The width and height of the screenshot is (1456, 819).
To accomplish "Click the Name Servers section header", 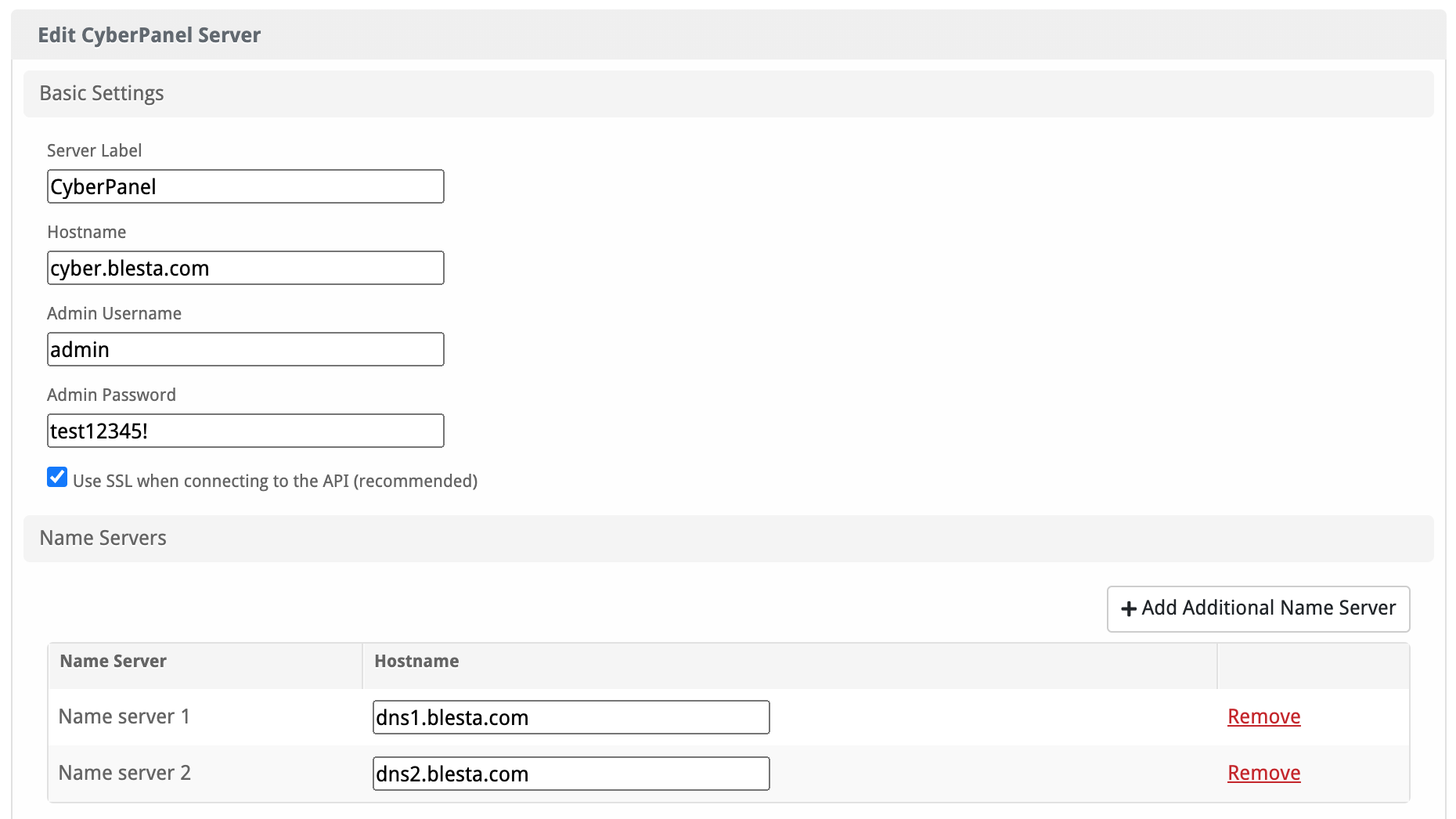I will [103, 538].
